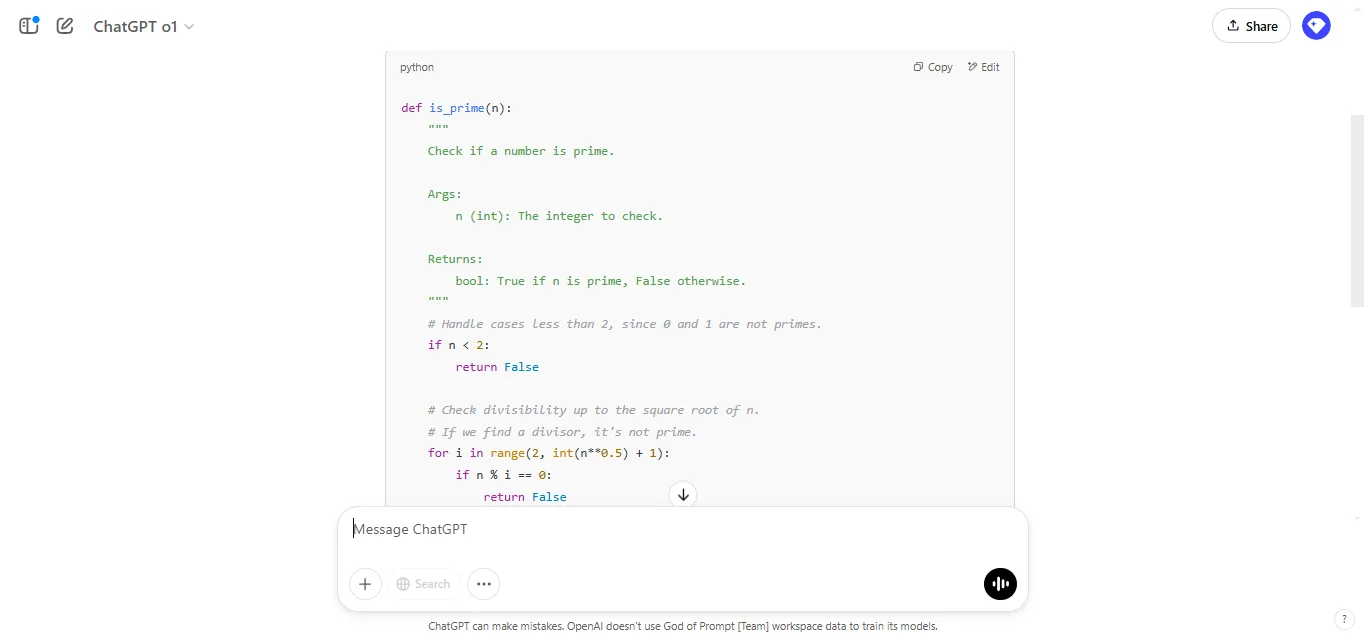Attach a file using the plus icon
The width and height of the screenshot is (1366, 641).
pyautogui.click(x=365, y=584)
